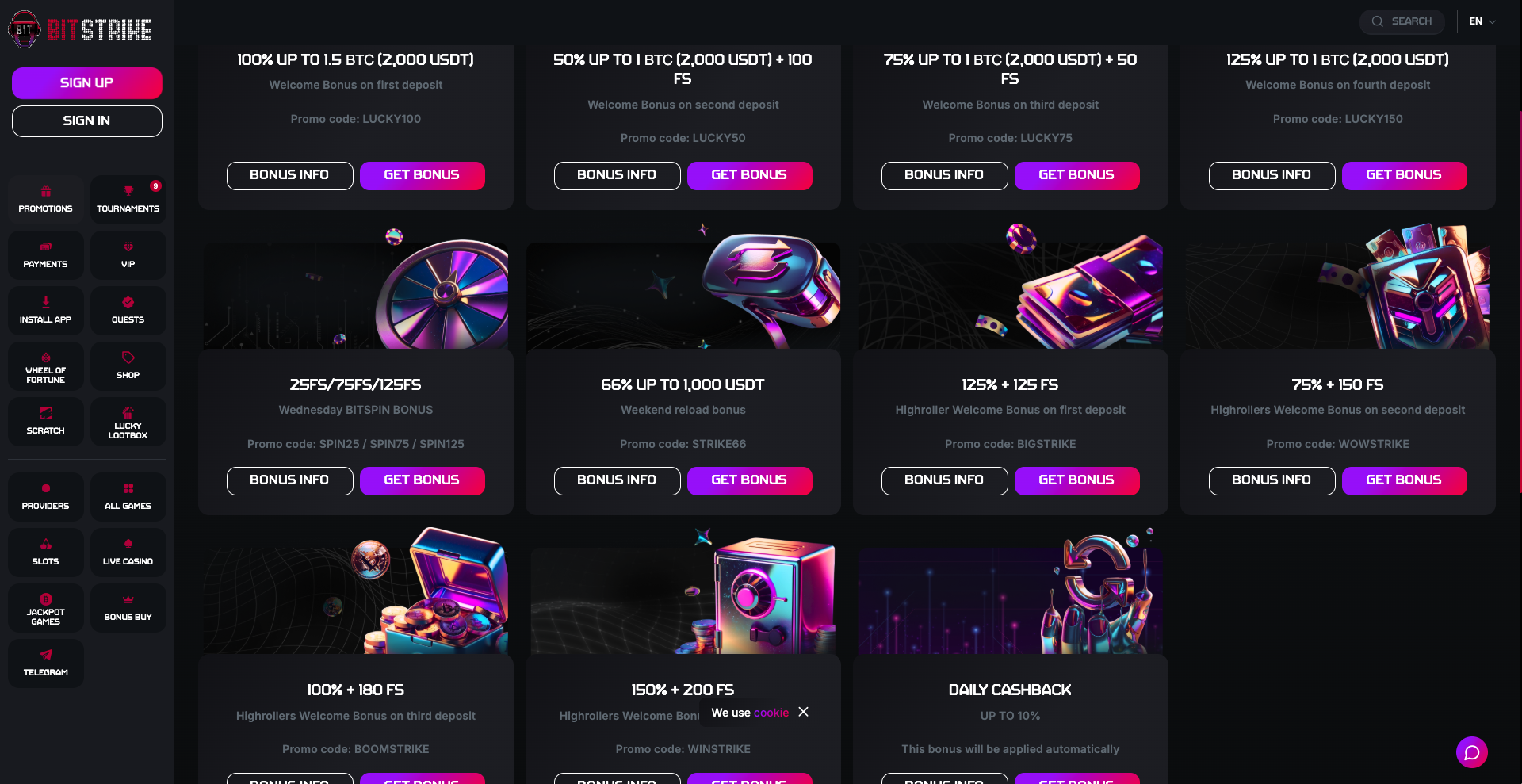View Bonus Info for STRIKE66 weekend reload
Viewport: 1522px width, 784px height.
coord(617,480)
